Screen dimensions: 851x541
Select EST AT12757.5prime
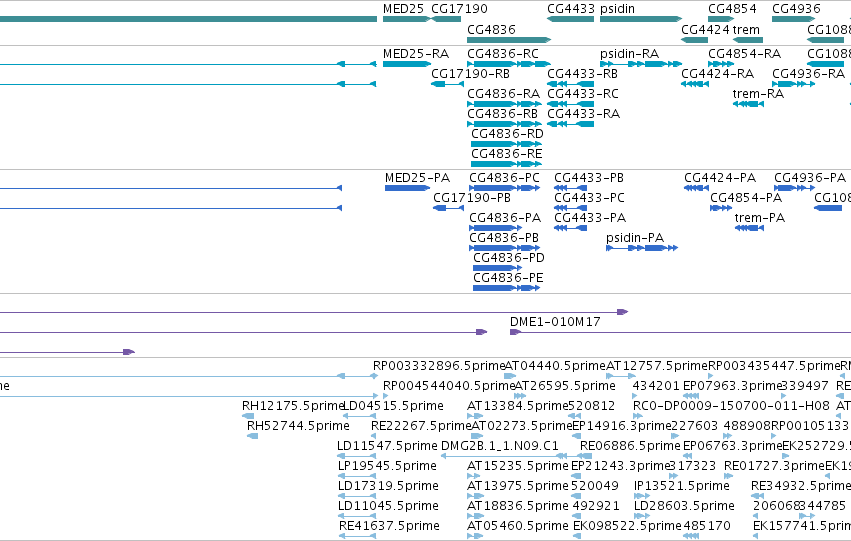(621, 376)
